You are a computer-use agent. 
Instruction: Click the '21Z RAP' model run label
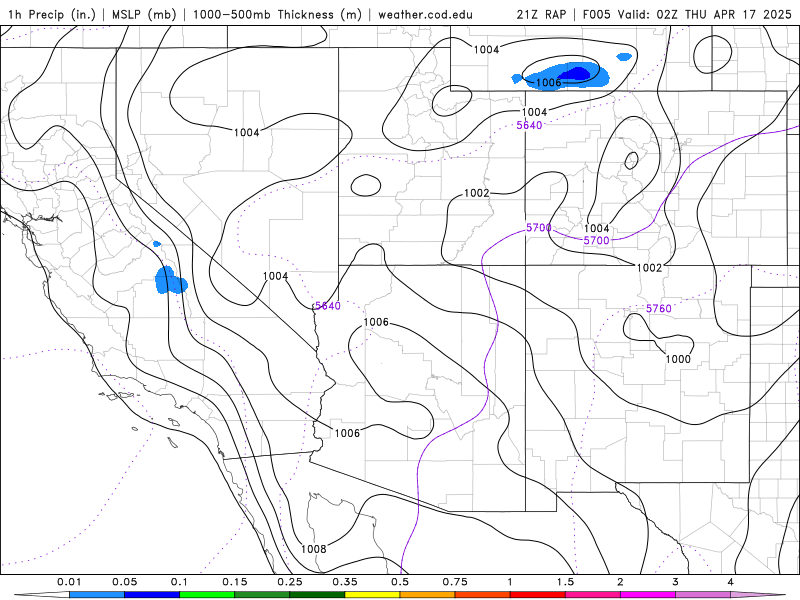point(541,14)
